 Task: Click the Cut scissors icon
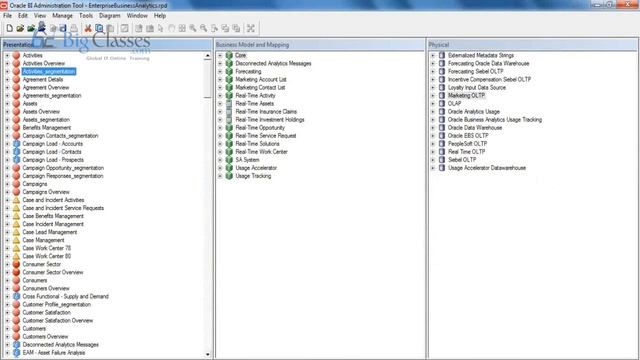88,28
